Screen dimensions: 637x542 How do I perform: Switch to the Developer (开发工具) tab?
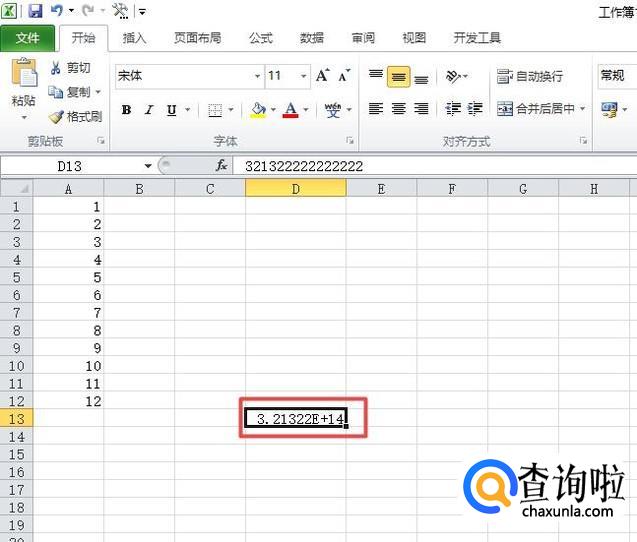tap(477, 38)
